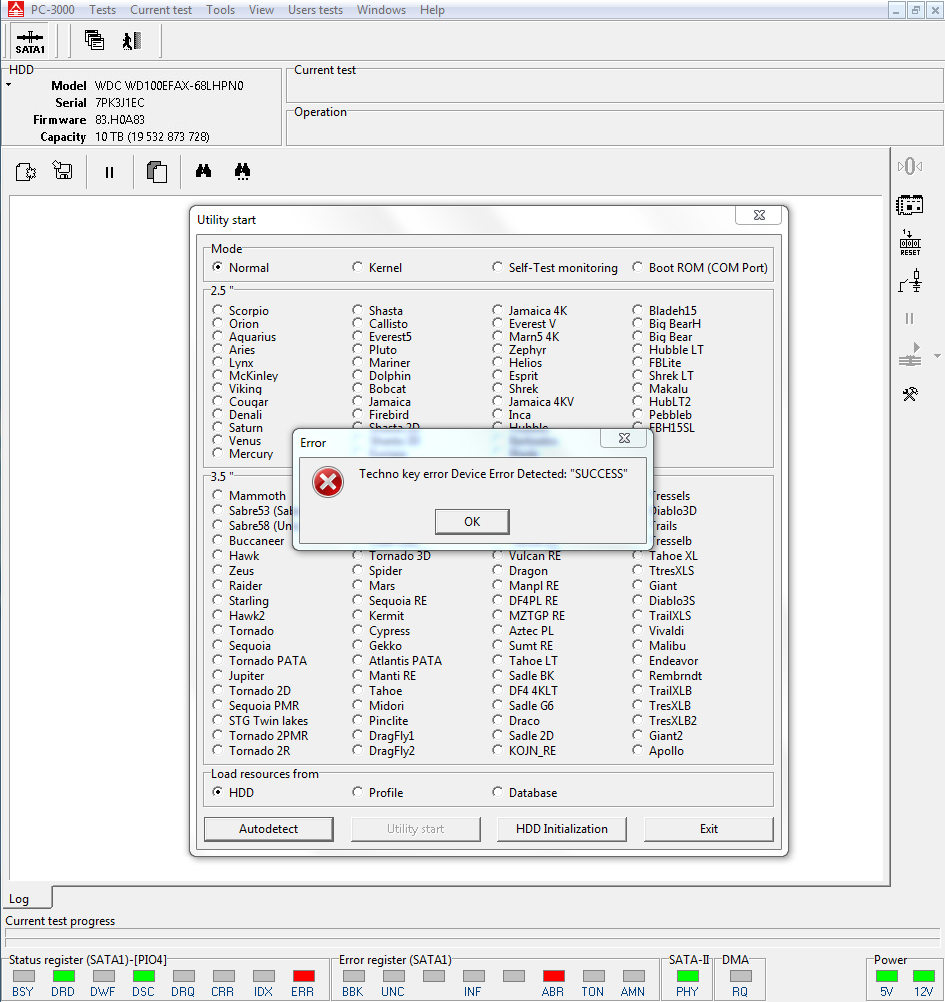Click the circuit board sidebar icon
The width and height of the screenshot is (945, 1002).
[909, 205]
